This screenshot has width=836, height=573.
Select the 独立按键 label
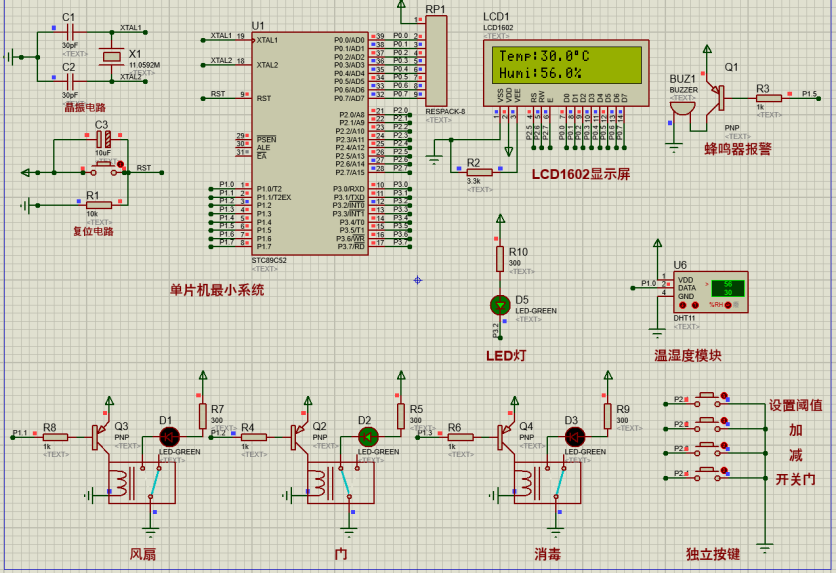[x=713, y=554]
